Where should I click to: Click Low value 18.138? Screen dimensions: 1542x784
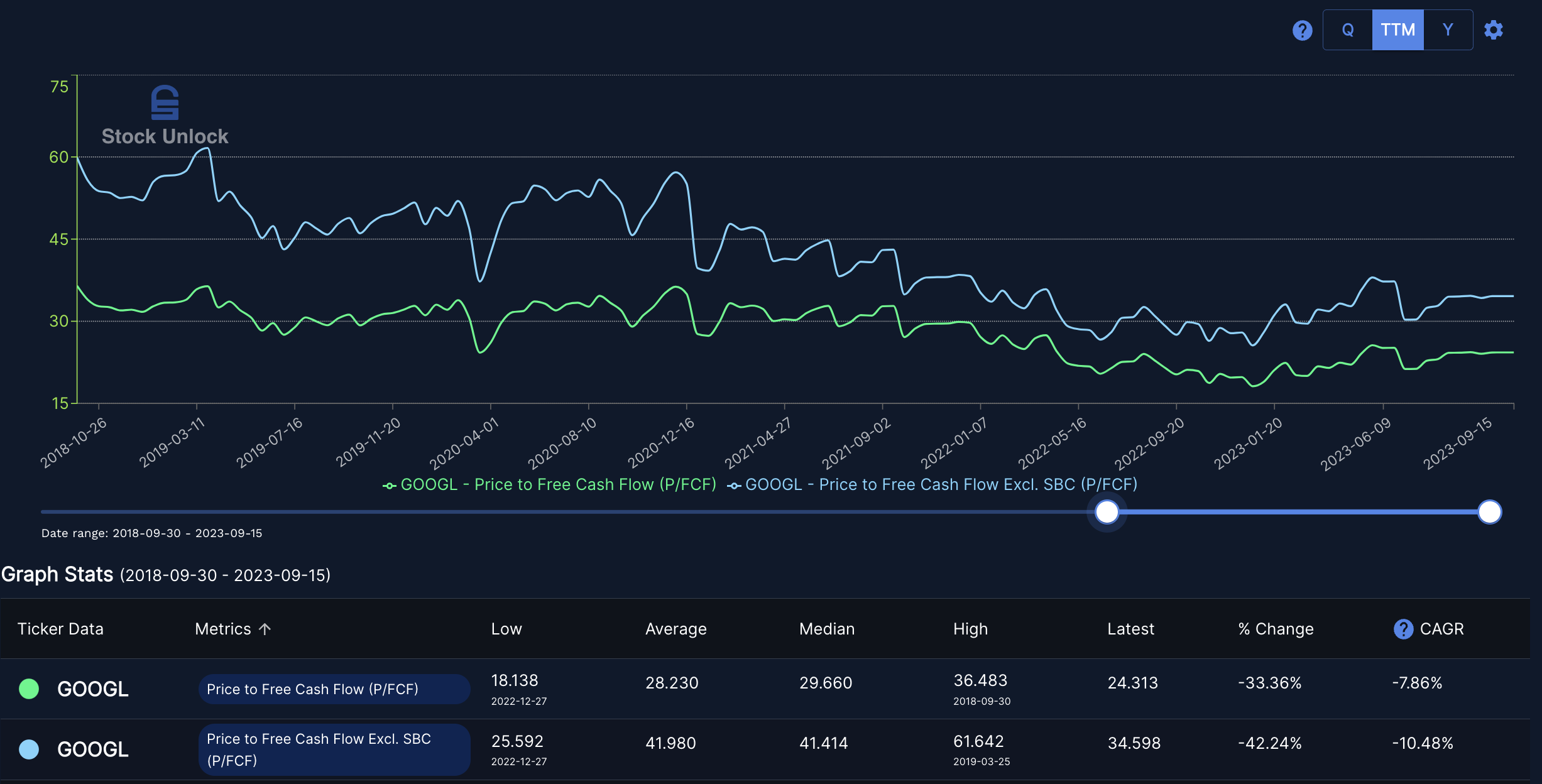coord(515,680)
